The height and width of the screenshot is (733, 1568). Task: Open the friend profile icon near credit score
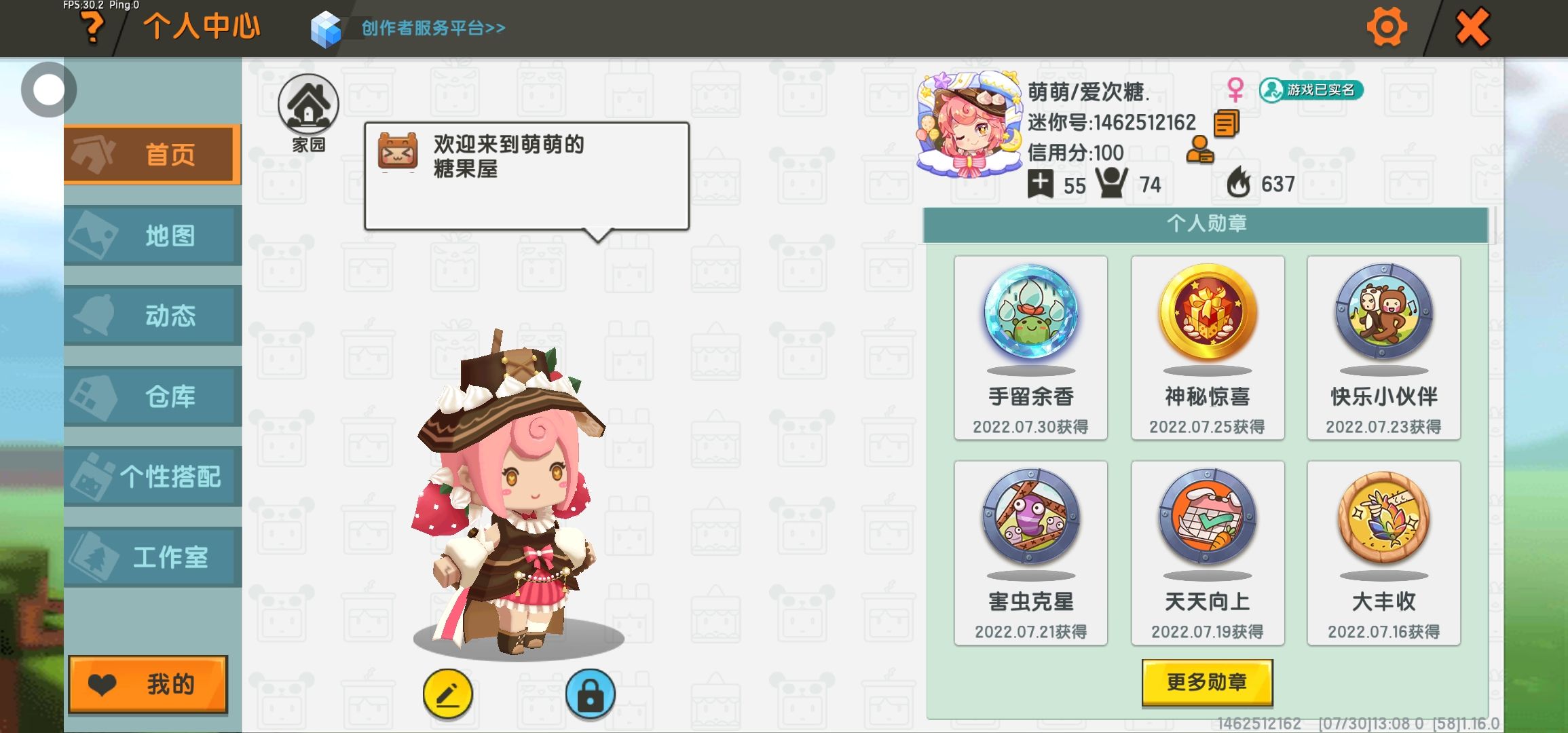(x=1199, y=150)
